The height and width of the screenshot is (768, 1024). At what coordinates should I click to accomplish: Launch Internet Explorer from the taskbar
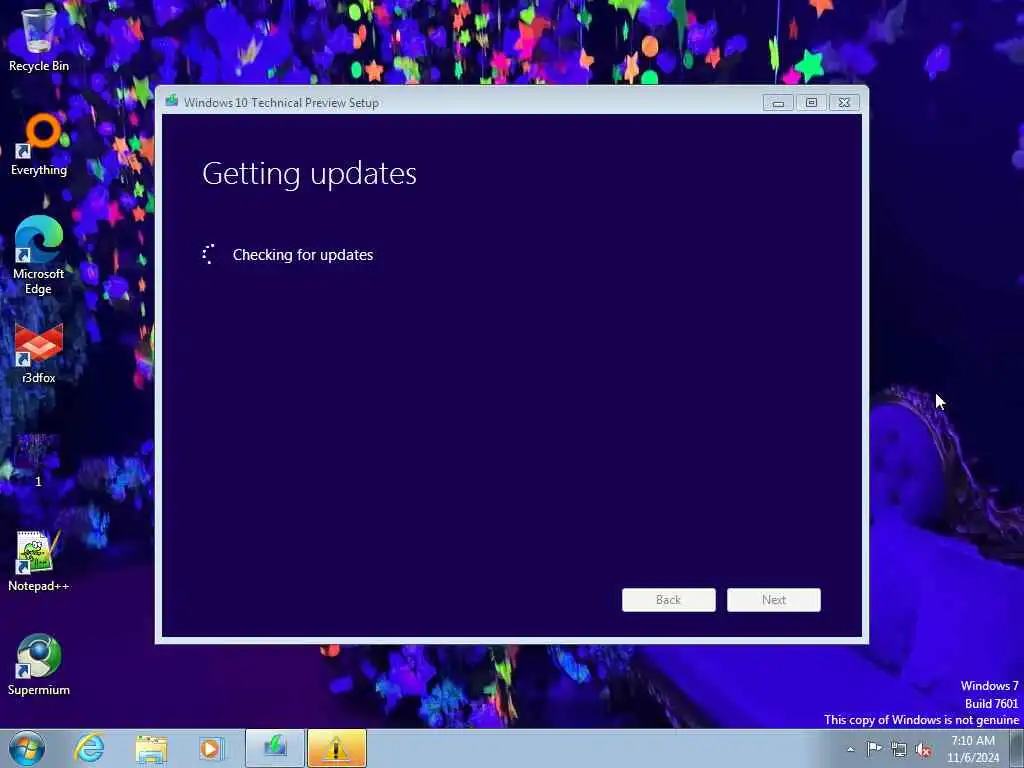point(89,748)
